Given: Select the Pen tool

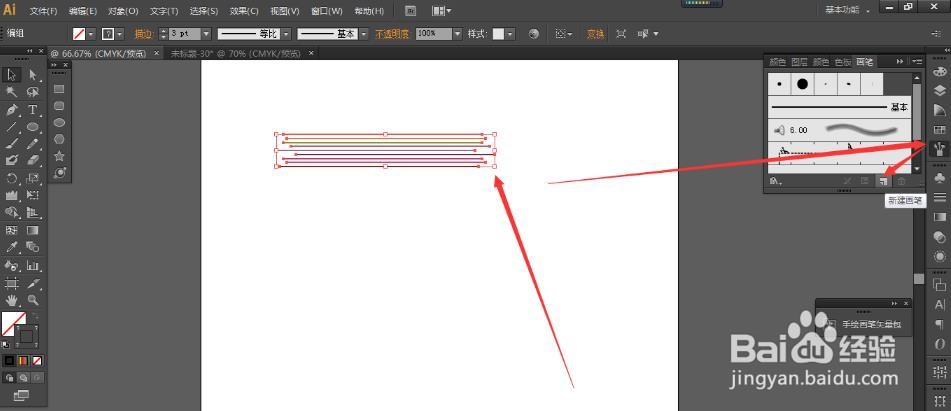Looking at the screenshot, I should (x=12, y=109).
